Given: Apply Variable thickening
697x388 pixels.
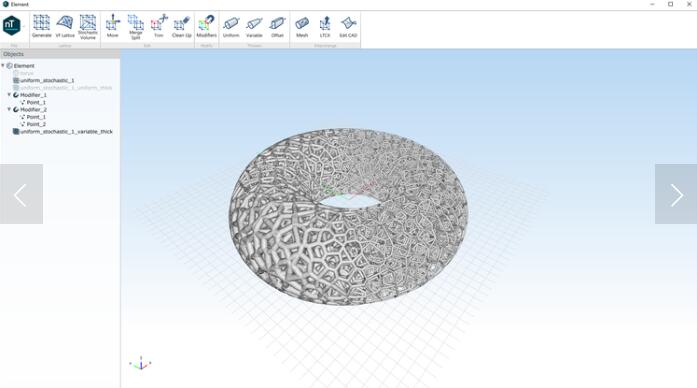Looking at the screenshot, I should (x=254, y=26).
